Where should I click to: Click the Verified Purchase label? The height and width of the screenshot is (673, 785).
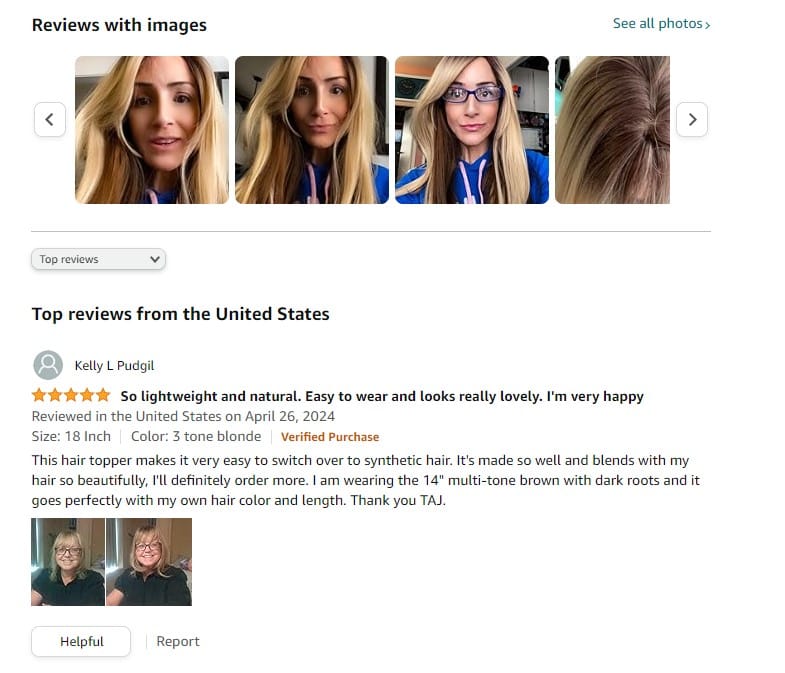point(330,437)
